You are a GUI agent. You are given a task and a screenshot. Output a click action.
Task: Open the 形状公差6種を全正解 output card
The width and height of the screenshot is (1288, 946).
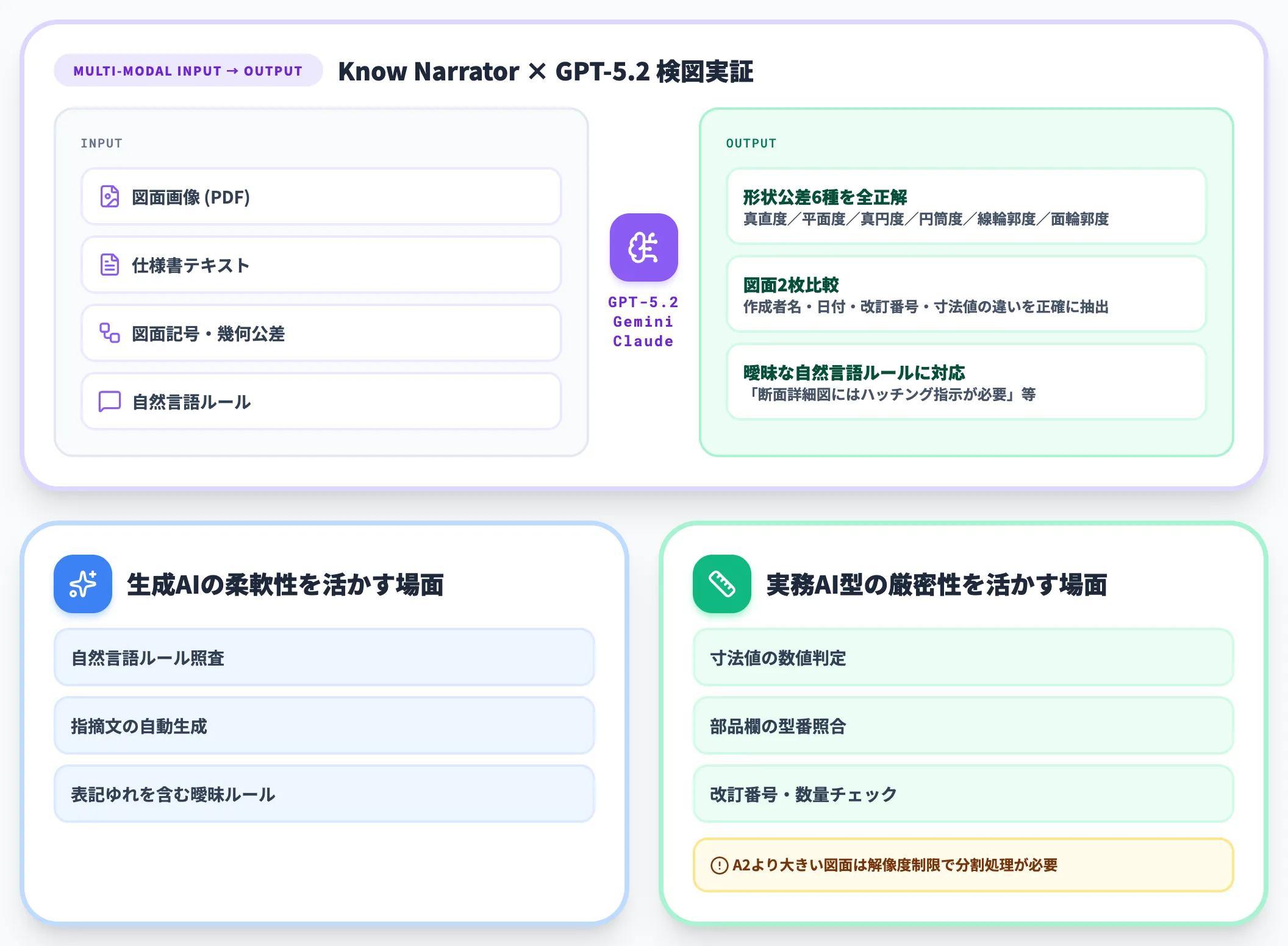pos(966,207)
